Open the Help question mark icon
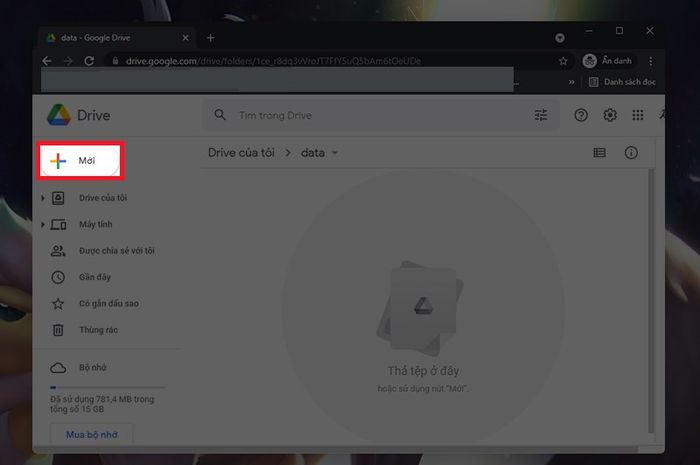Screen dimensions: 700x465 coord(581,115)
